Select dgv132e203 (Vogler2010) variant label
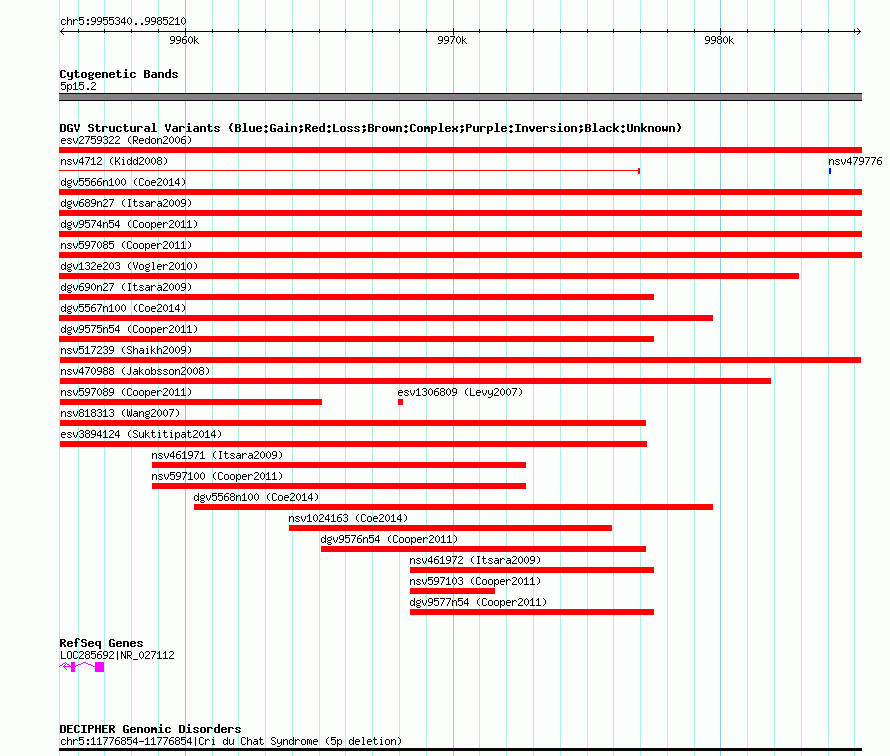Screen dimensions: 890x756 tap(129, 266)
